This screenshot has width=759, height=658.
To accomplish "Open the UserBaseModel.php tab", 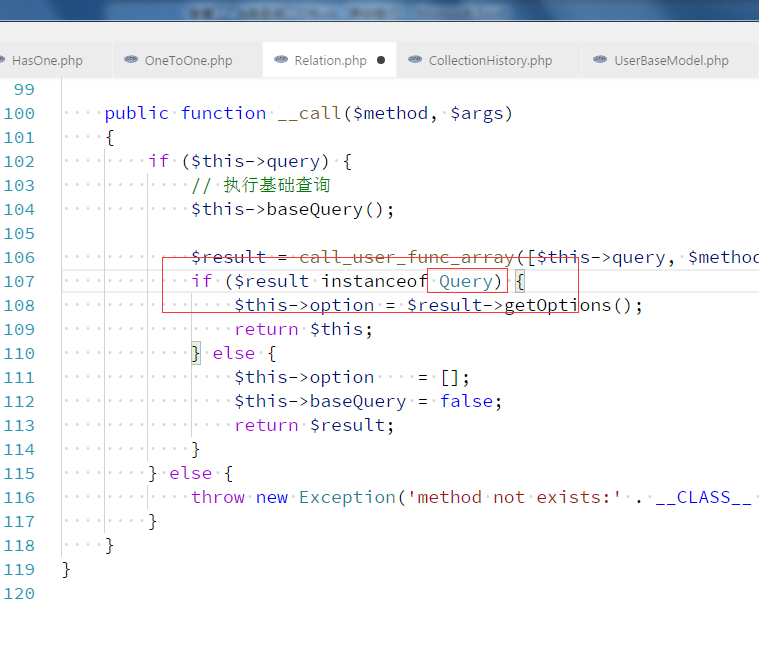I will [x=671, y=61].
